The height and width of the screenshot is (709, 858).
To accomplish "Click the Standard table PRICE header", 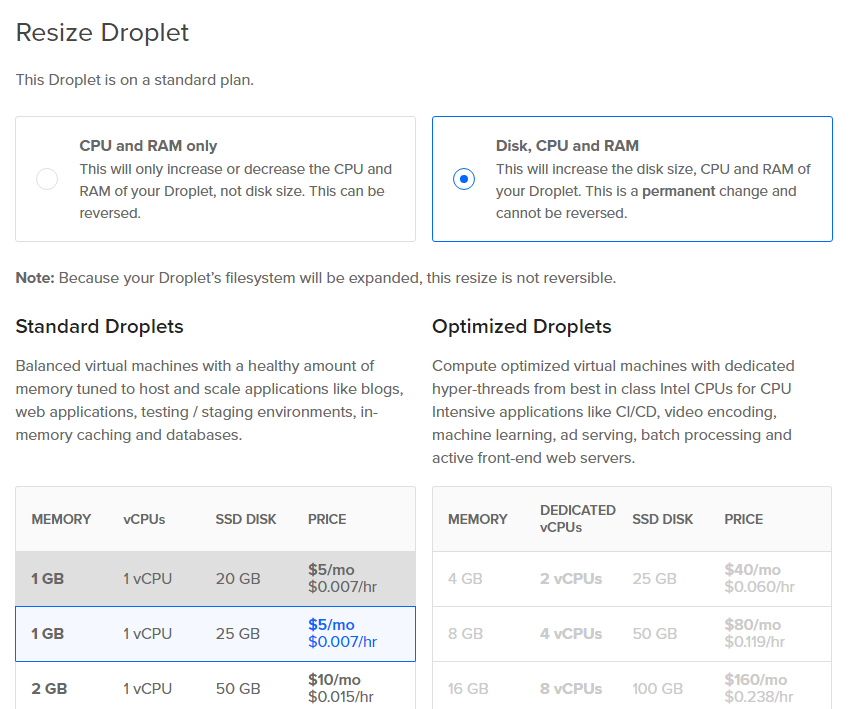I will (327, 519).
